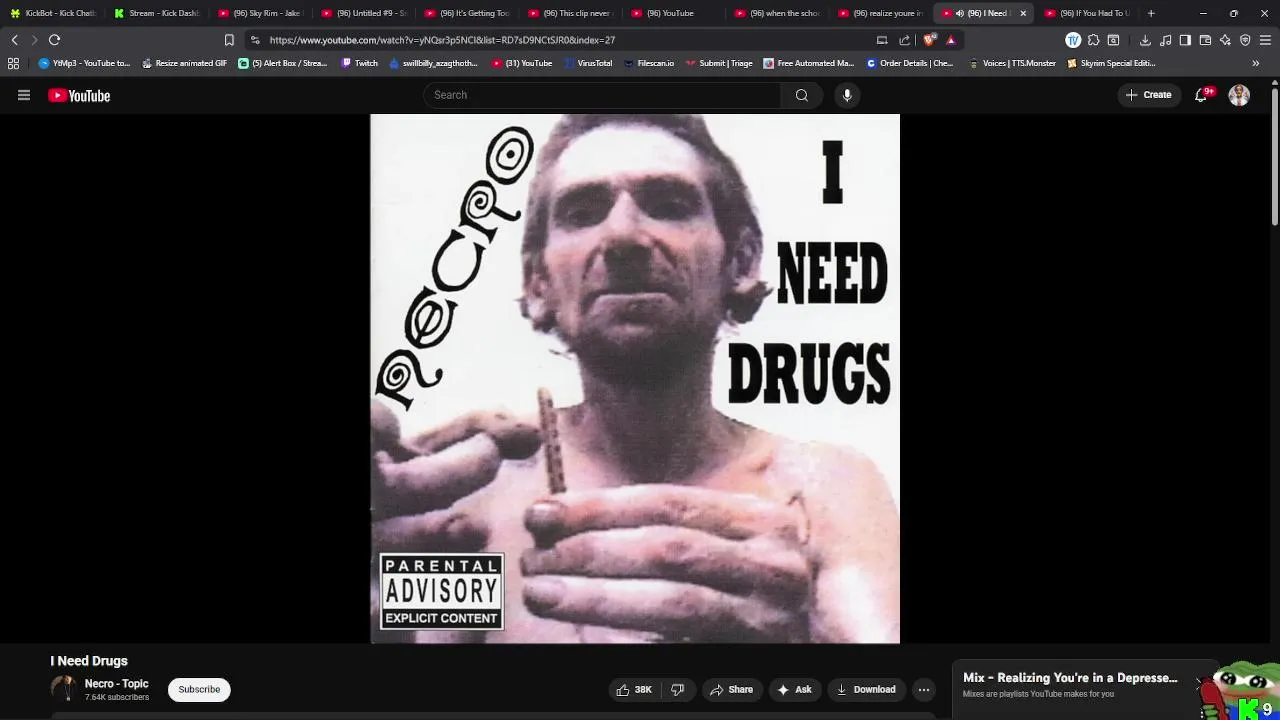Open VirusTotal bookmark
This screenshot has height=720, width=1280.
tap(588, 63)
